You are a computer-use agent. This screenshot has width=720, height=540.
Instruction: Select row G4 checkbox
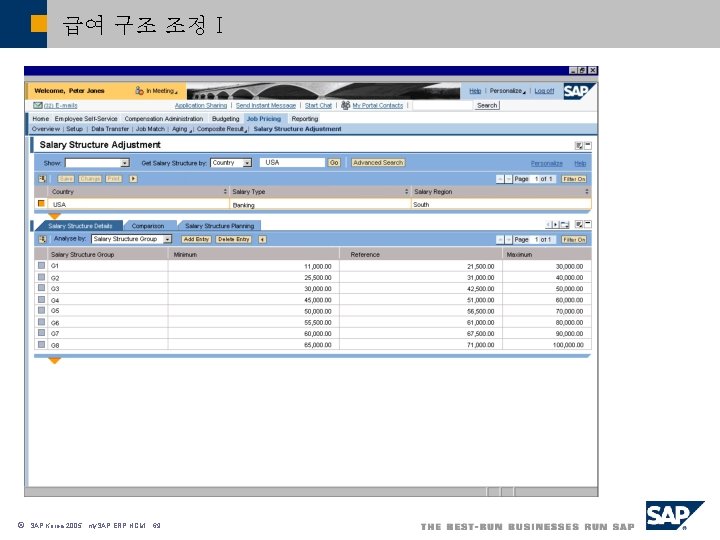41,299
